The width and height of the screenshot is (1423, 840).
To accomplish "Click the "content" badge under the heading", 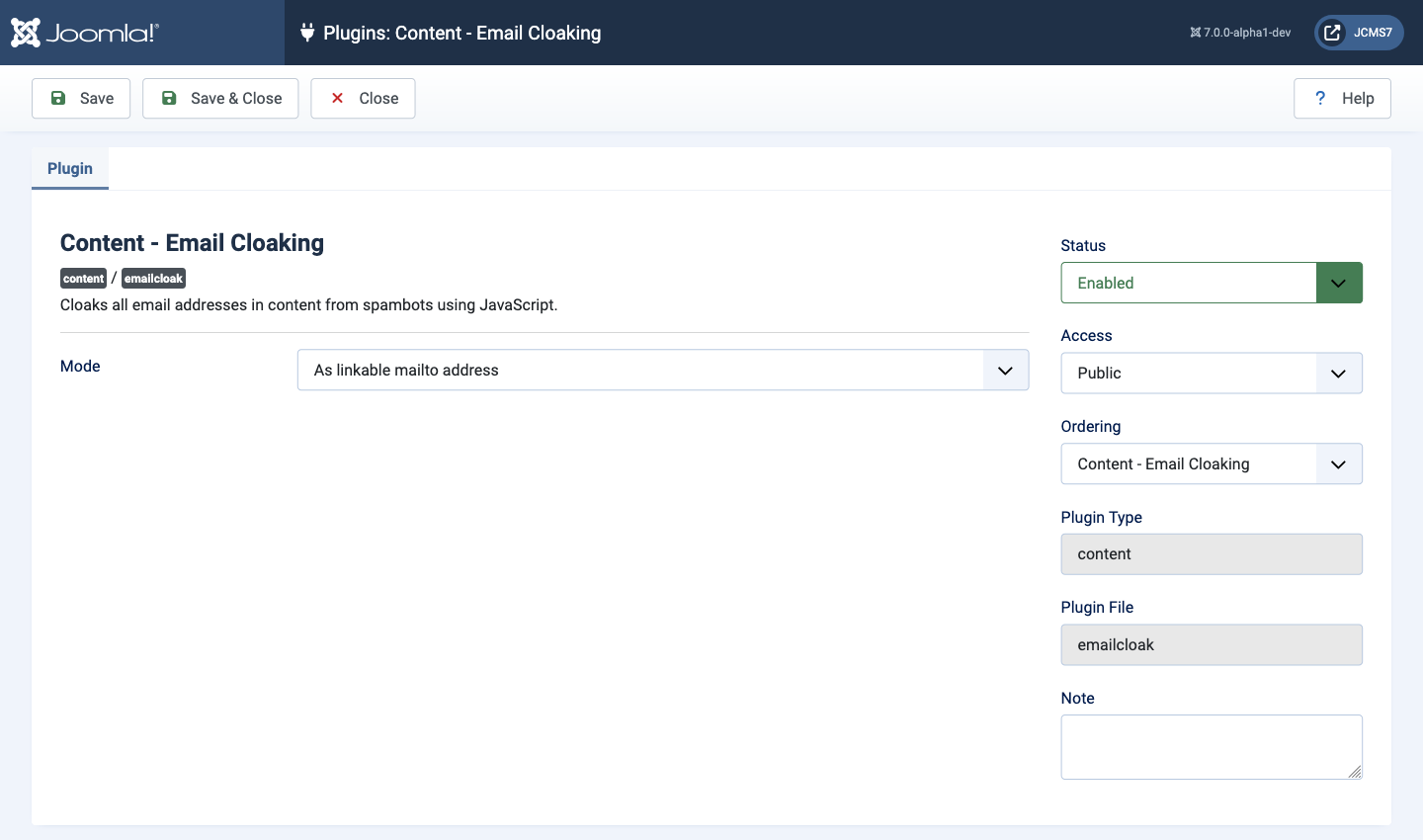I will click(x=83, y=279).
